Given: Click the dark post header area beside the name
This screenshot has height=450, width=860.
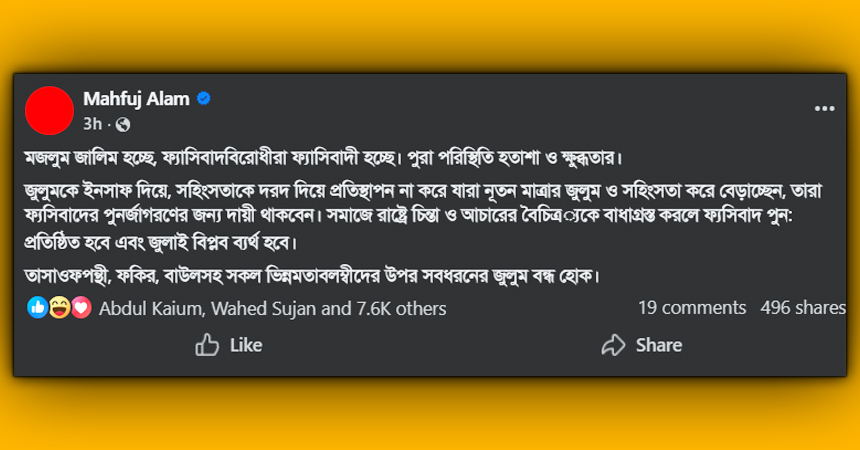Looking at the screenshot, I should point(500,108).
